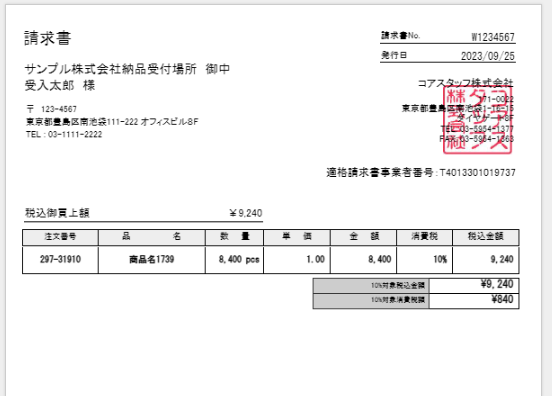This screenshot has height=396, width=552.
Task: Click the 10%対象消費税額 summary label
Action: 371,301
